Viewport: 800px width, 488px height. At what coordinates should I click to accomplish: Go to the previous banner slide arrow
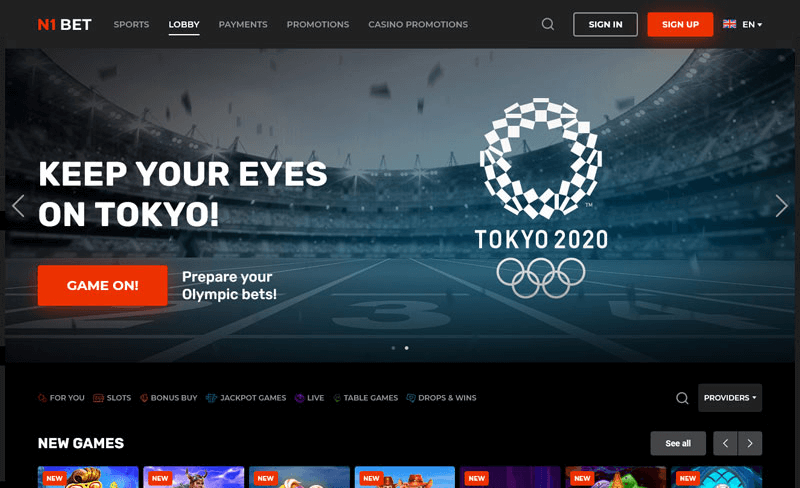[x=18, y=206]
